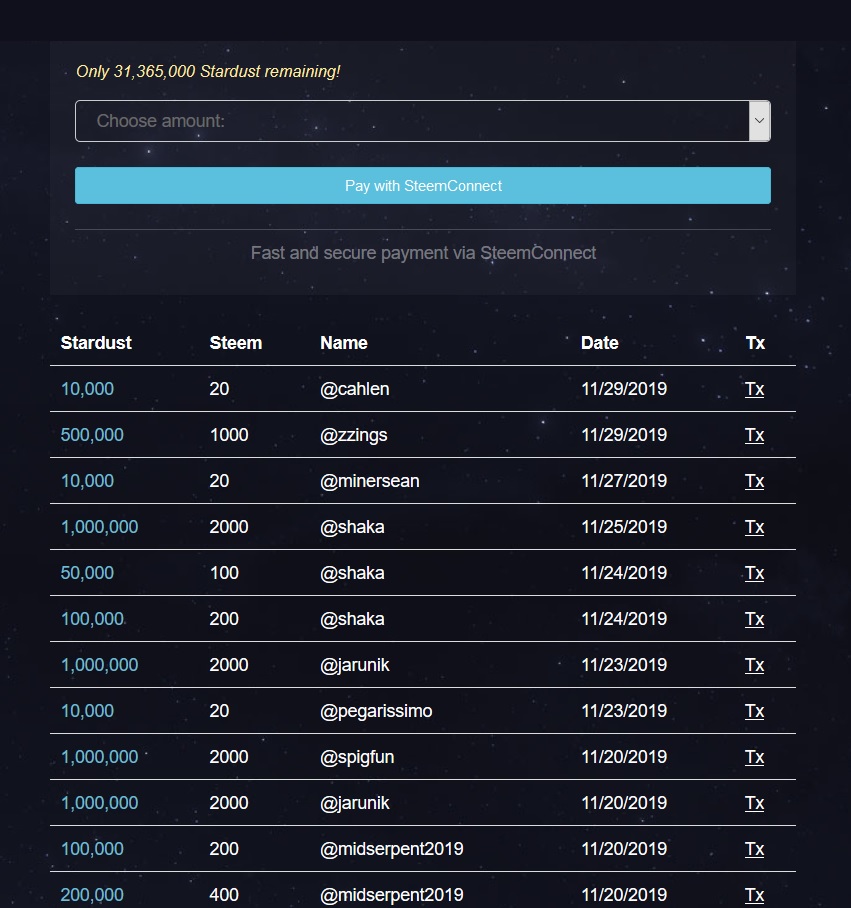The height and width of the screenshot is (908, 851).
Task: Open Tx link for @minersean purchase
Action: click(x=754, y=481)
